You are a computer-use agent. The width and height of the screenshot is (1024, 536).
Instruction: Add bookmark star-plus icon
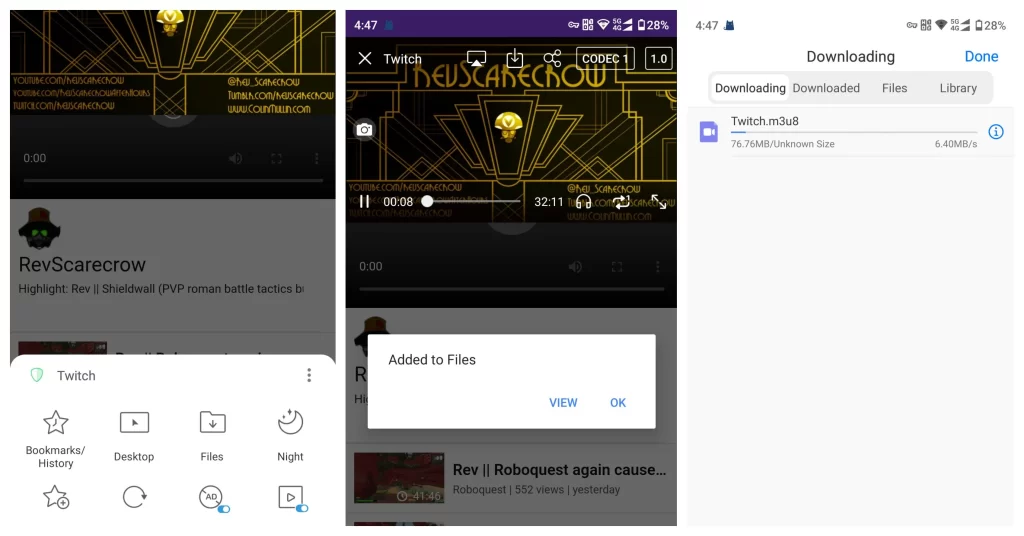pos(56,497)
